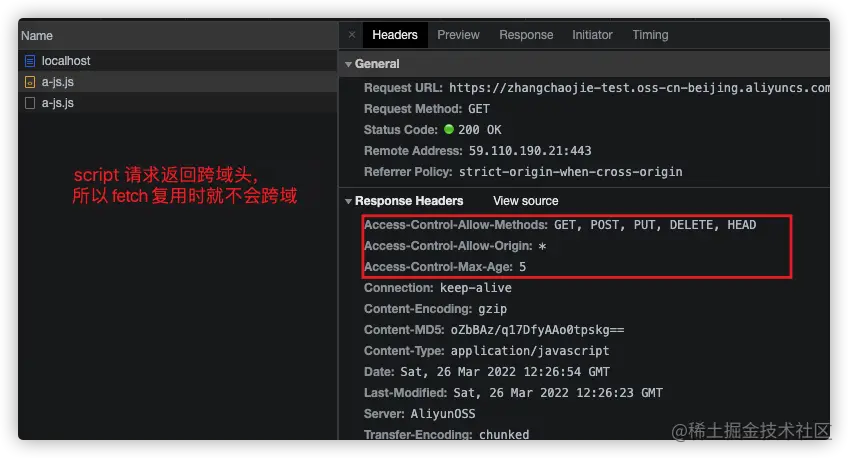
Task: Click the Access-Control-Allow-Origin asterisk value
Action: coord(542,247)
